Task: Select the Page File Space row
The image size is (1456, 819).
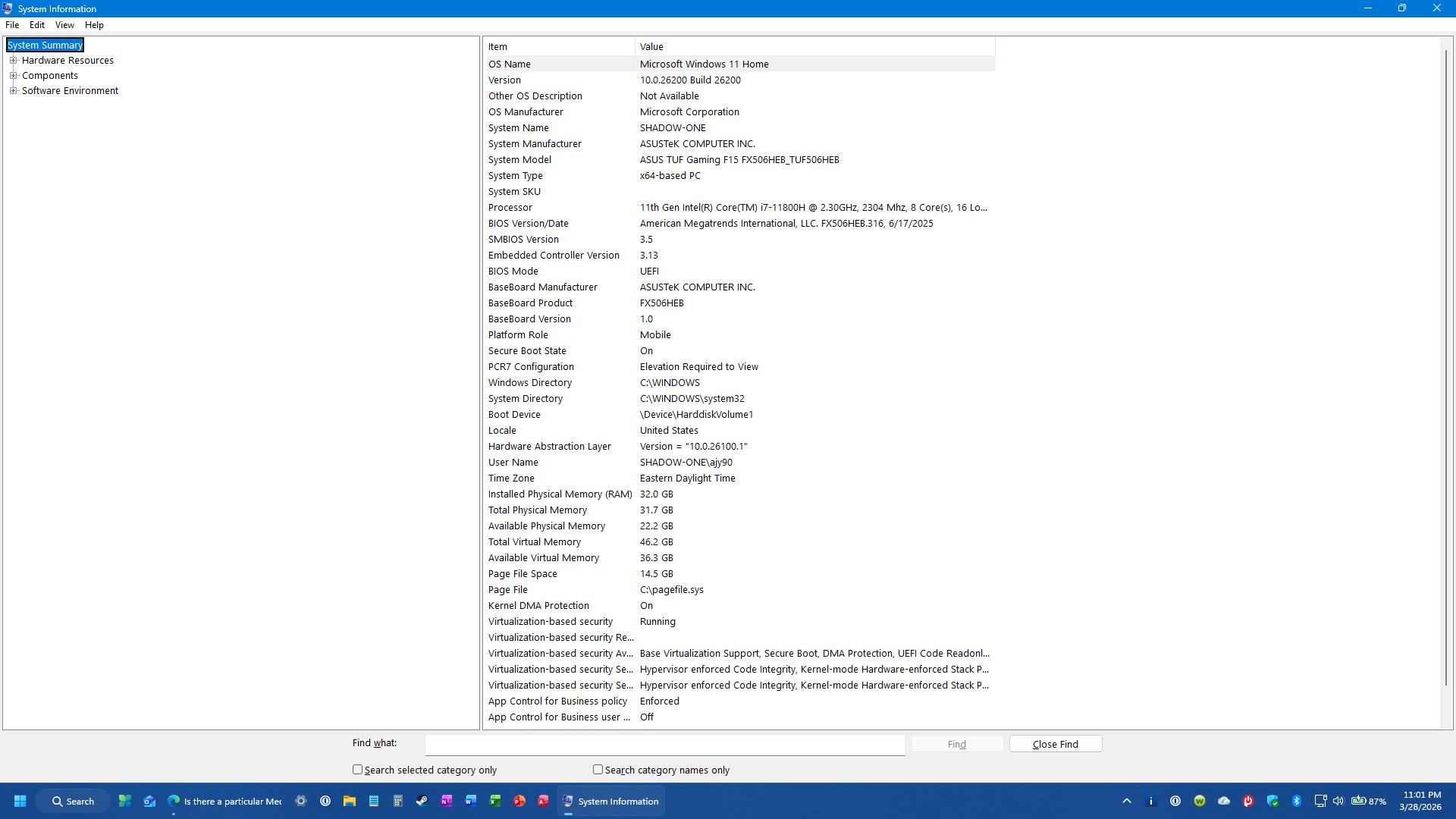Action: click(740, 573)
